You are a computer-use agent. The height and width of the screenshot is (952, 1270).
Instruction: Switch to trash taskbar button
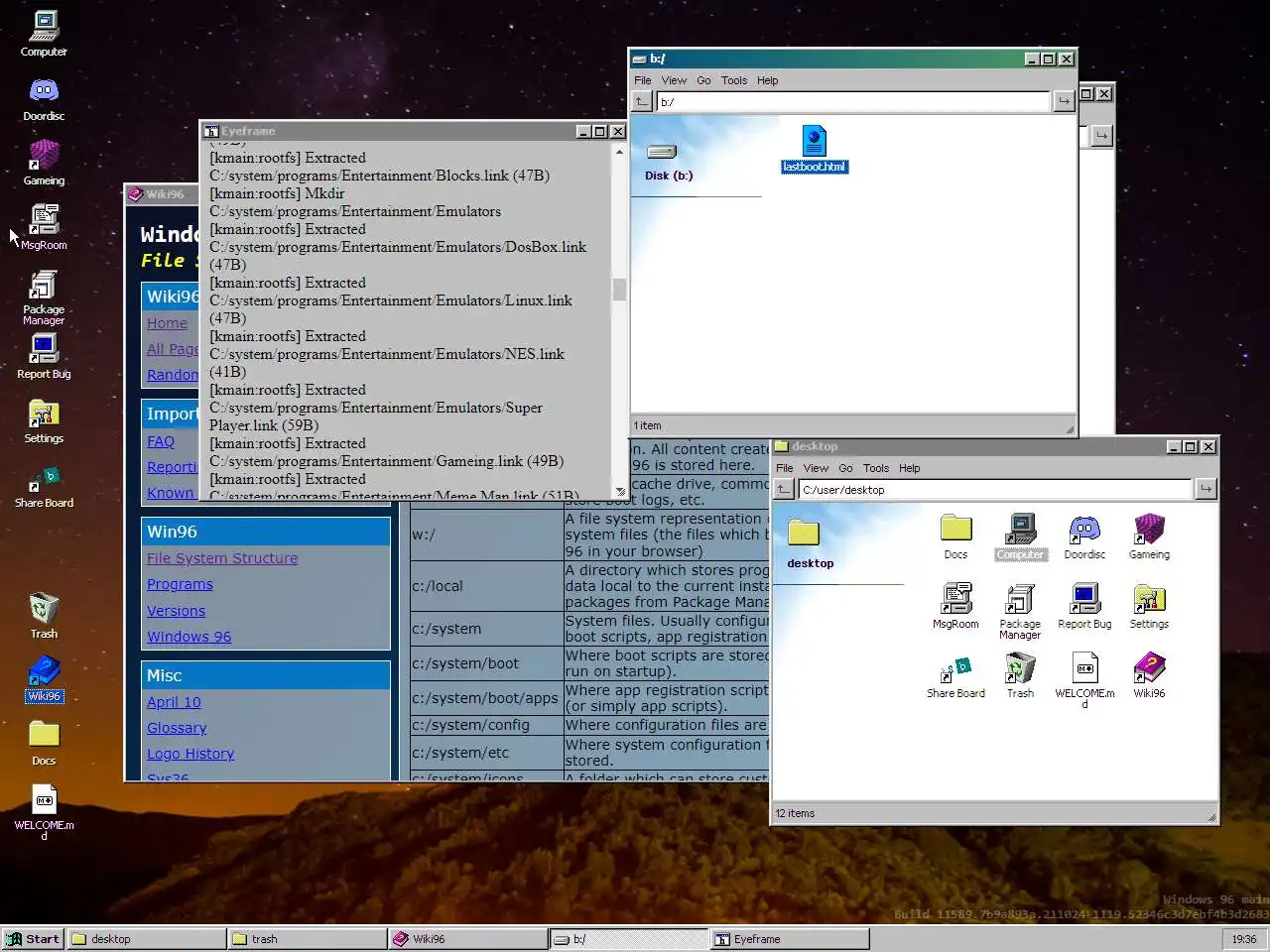[308, 939]
